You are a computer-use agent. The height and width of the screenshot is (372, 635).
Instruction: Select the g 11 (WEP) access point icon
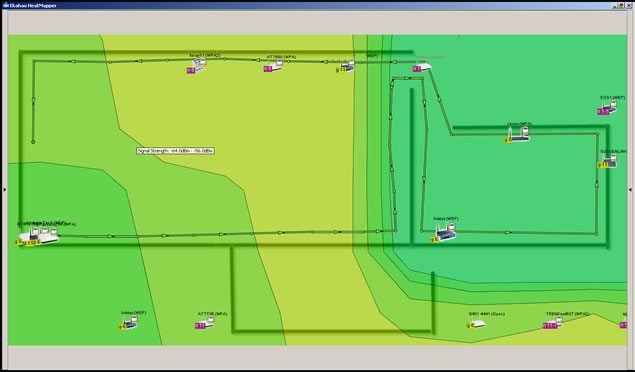pyautogui.click(x=345, y=67)
